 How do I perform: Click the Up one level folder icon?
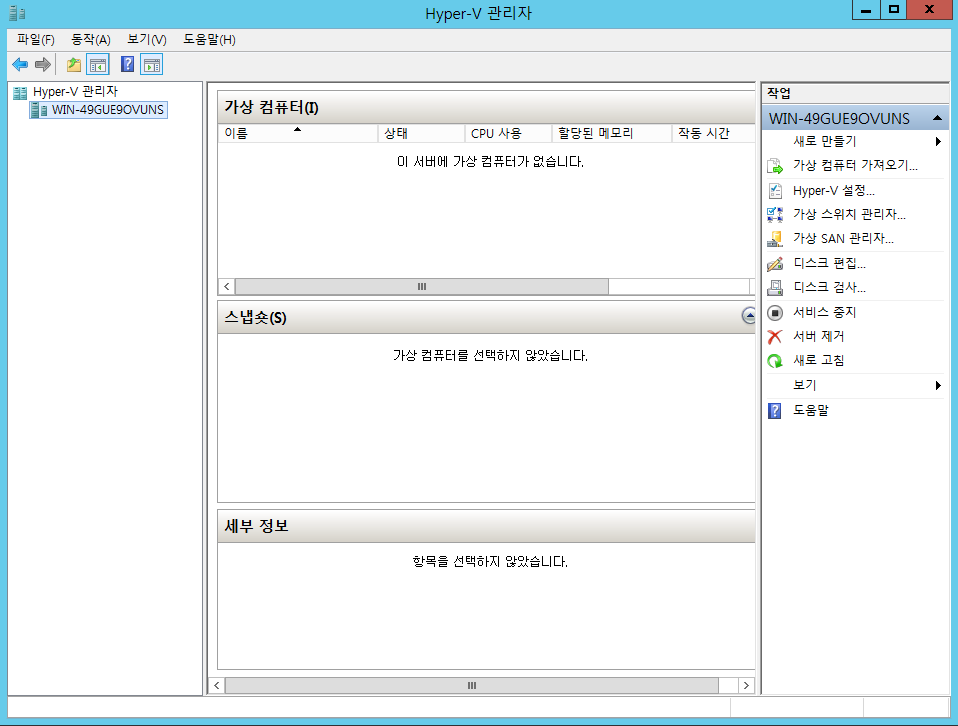[x=74, y=64]
